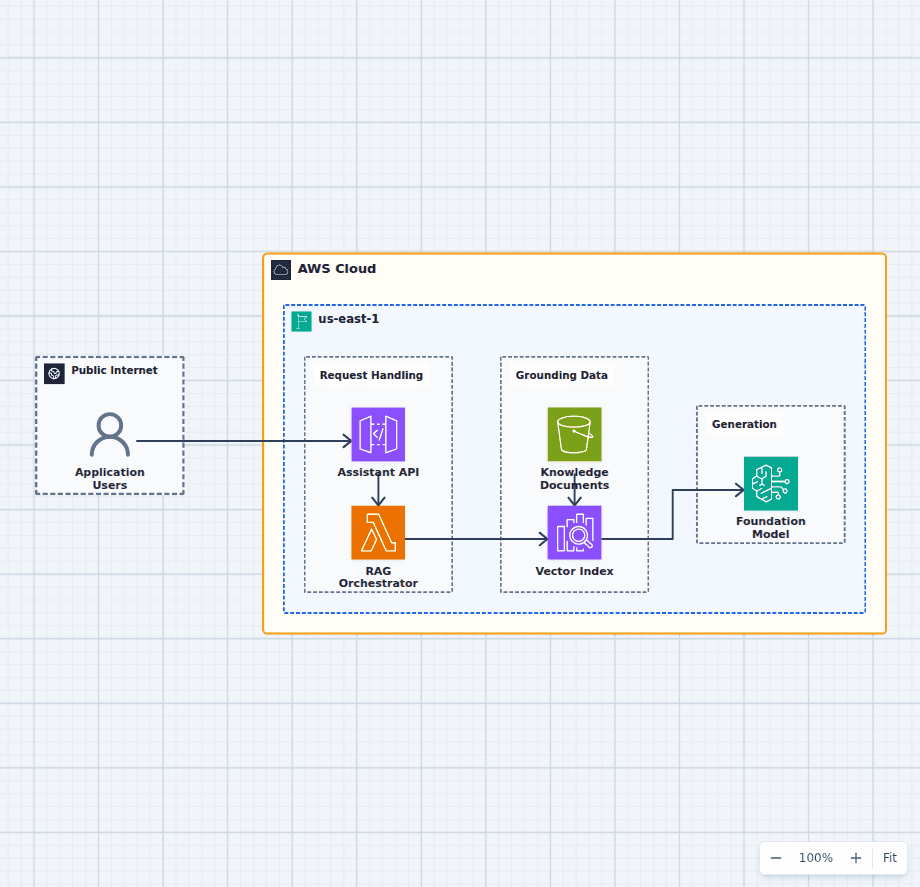Select the Public Internet group label
The height and width of the screenshot is (887, 920).
coord(114,370)
